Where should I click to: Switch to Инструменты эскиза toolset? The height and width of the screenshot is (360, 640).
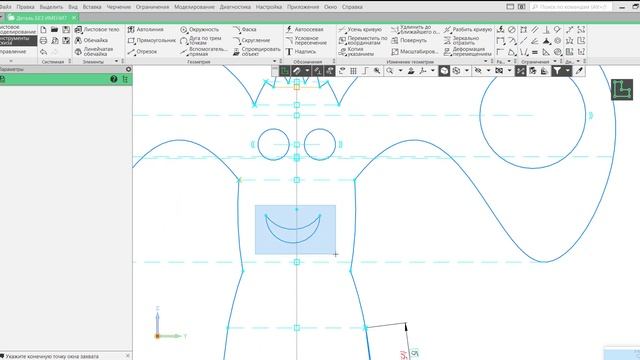(x=18, y=40)
